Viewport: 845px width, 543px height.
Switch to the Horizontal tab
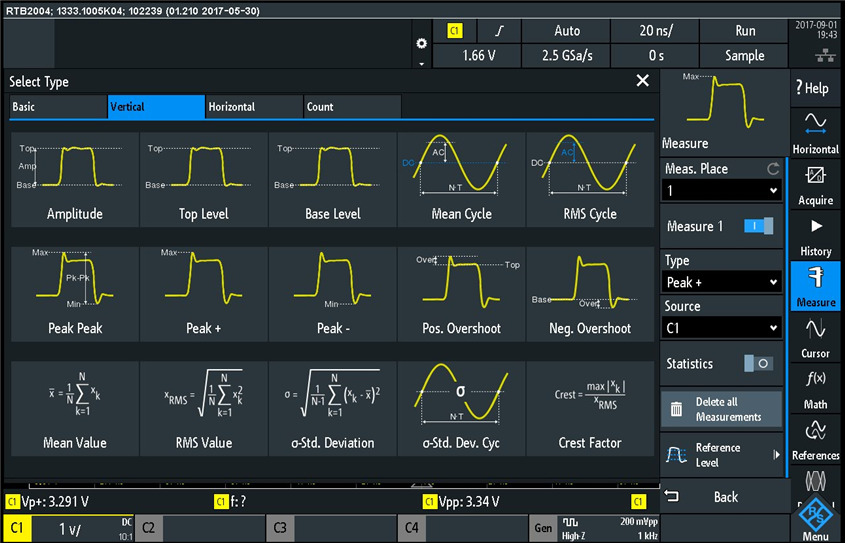click(253, 107)
